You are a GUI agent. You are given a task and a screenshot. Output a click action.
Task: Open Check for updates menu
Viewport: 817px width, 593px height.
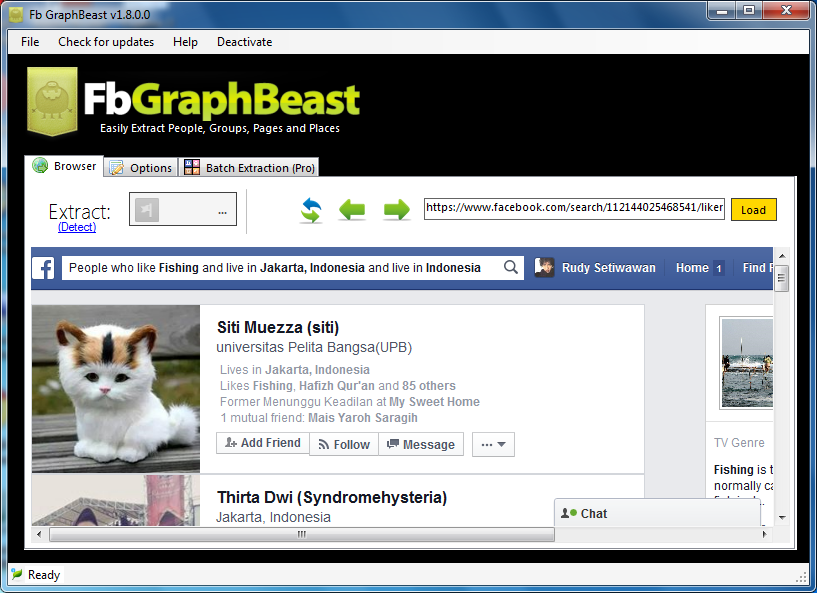point(106,42)
